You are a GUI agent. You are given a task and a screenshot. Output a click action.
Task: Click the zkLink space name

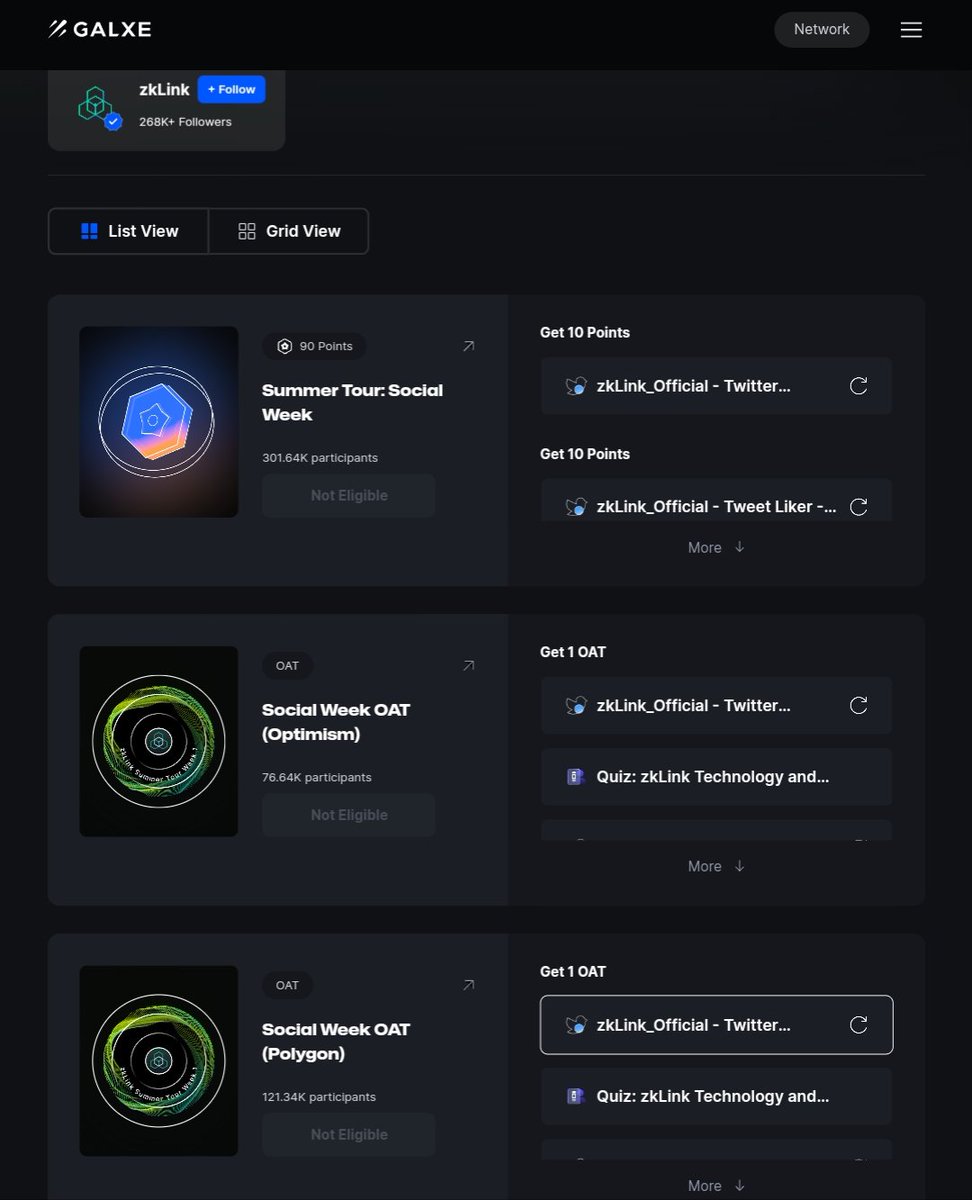(164, 90)
